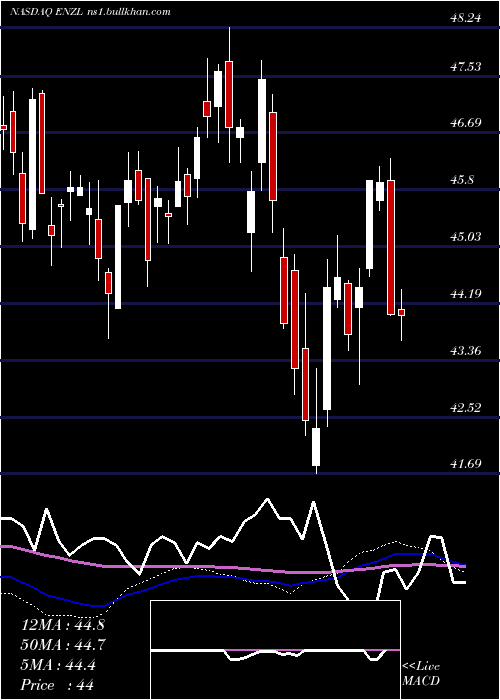Click the Price : 44 readout
500x700 pixels.
tap(57, 685)
